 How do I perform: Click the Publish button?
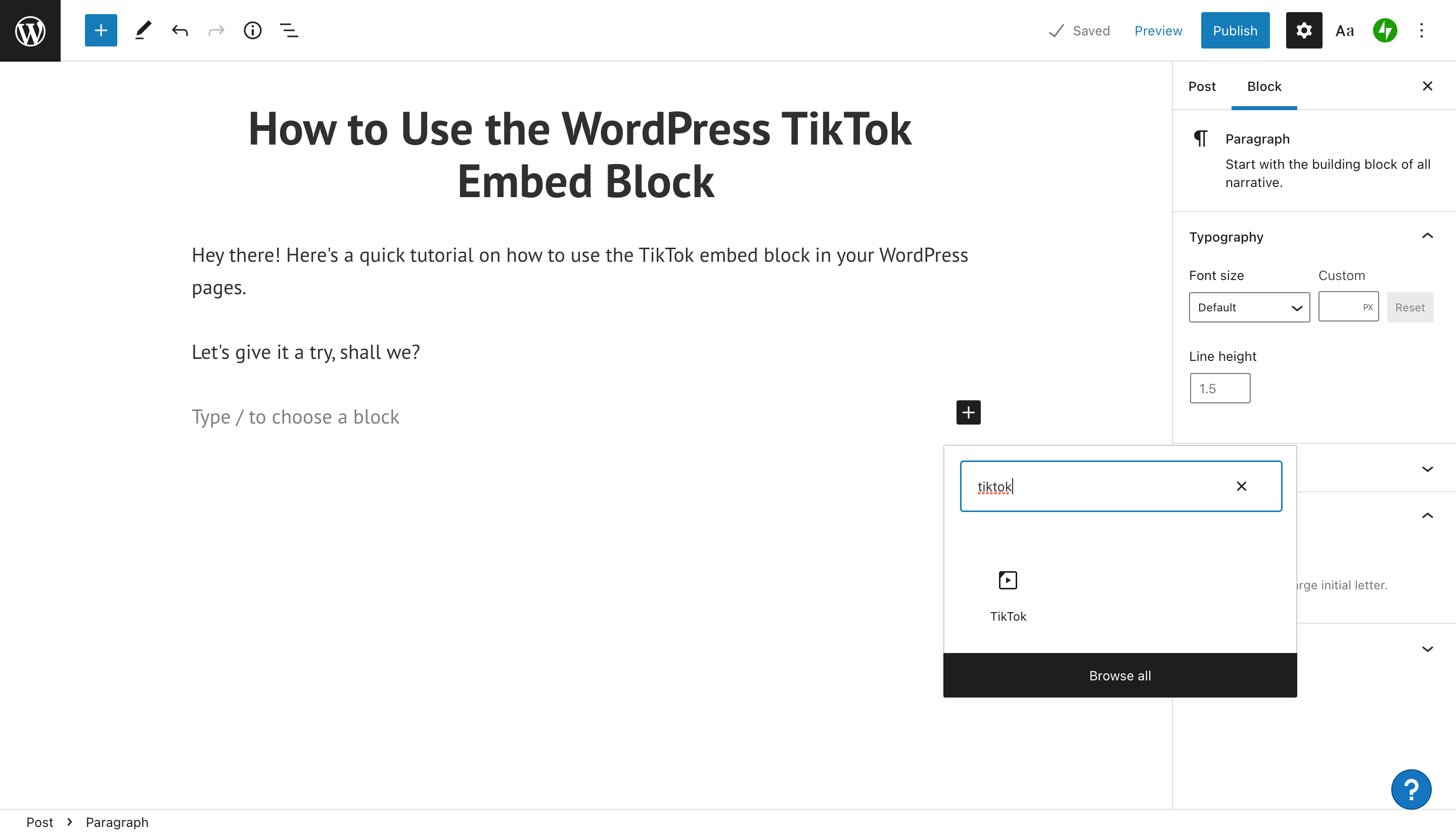(1235, 30)
